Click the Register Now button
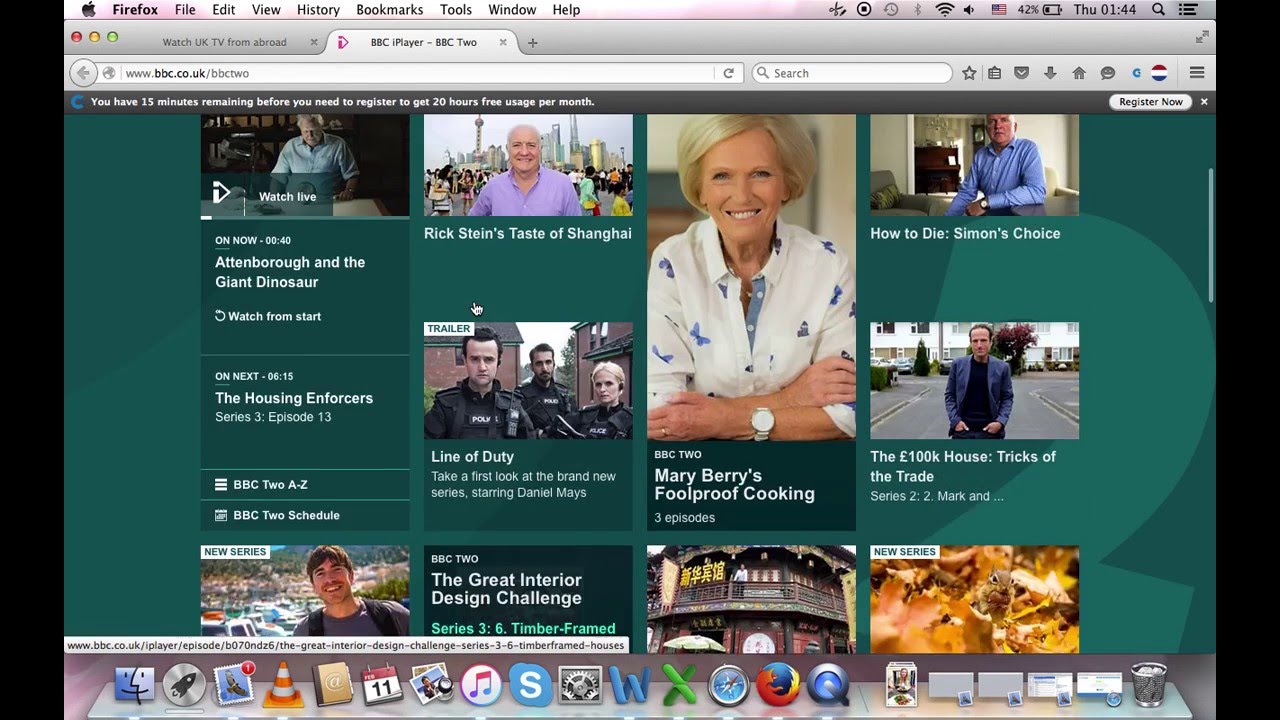 pyautogui.click(x=1151, y=102)
